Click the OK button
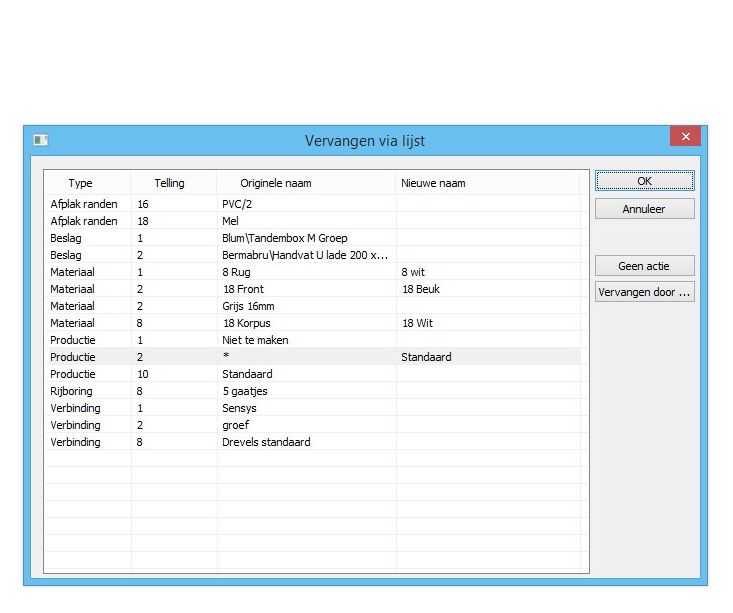The image size is (733, 613). [x=644, y=181]
